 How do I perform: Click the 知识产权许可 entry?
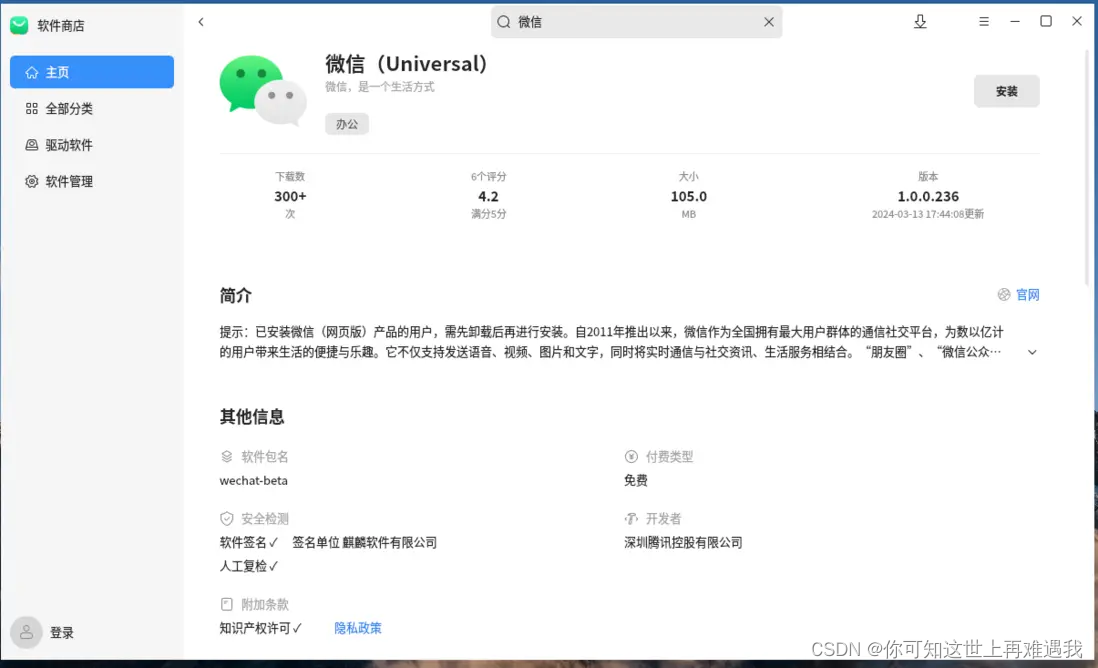click(x=260, y=628)
